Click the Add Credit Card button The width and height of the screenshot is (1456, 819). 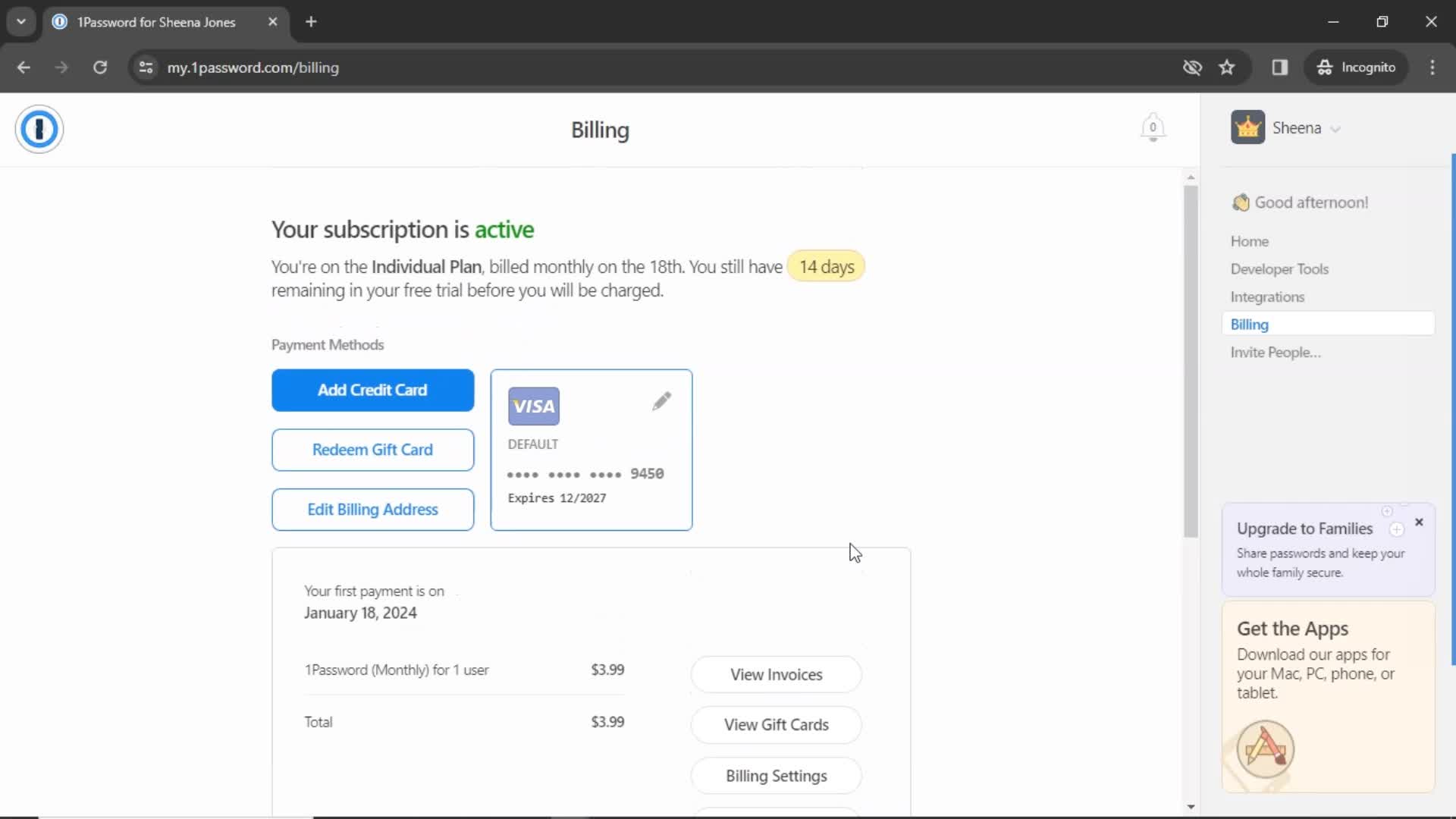tap(372, 390)
